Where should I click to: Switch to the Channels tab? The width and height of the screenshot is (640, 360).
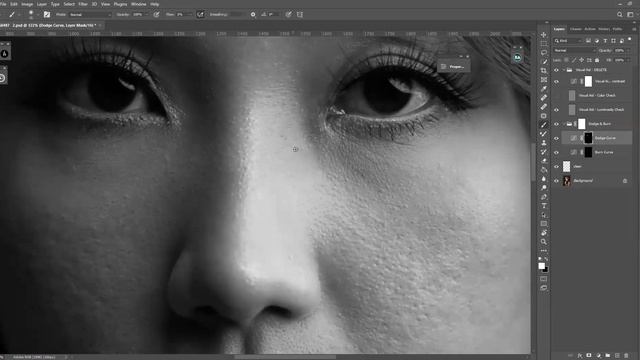point(576,29)
